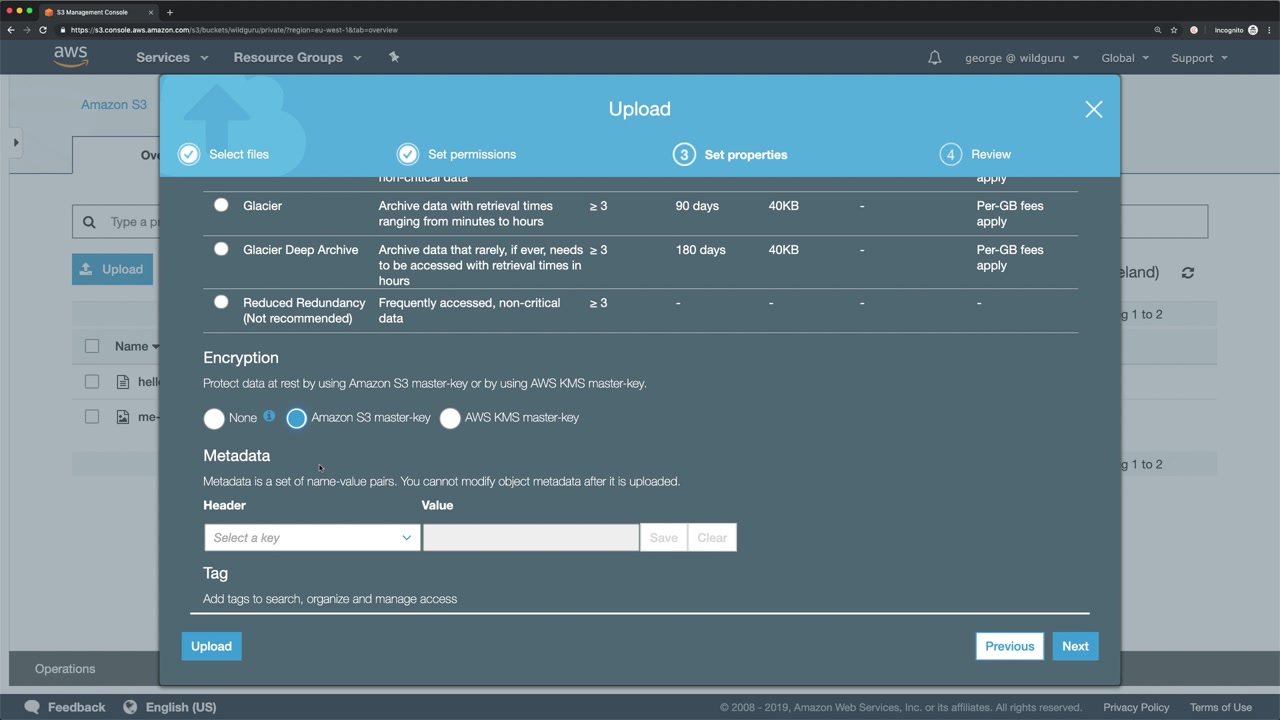
Task: Open the Services dropdown
Action: click(x=172, y=58)
